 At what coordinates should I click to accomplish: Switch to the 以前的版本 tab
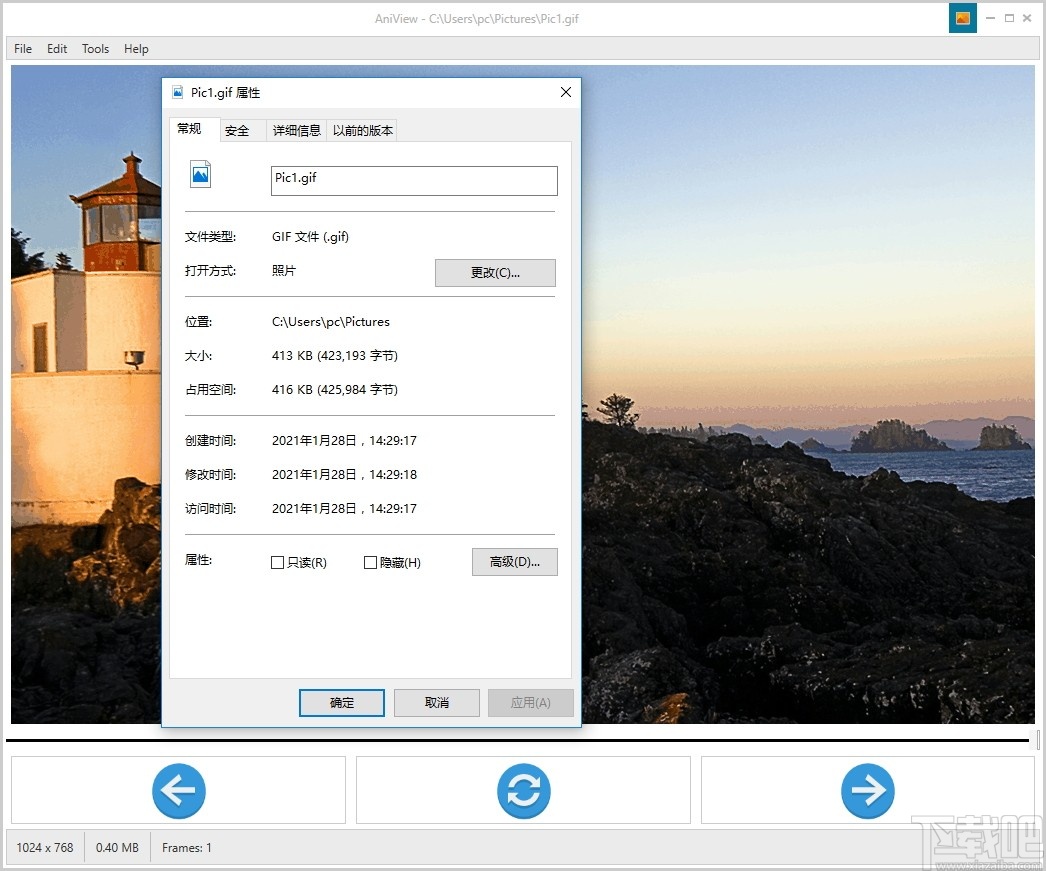(x=363, y=131)
